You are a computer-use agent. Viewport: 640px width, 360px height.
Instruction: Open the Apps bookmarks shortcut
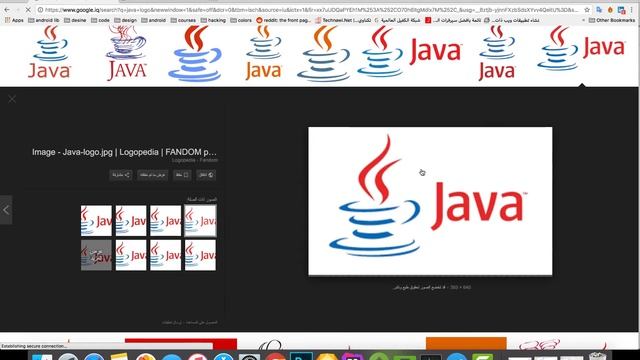[x=14, y=20]
